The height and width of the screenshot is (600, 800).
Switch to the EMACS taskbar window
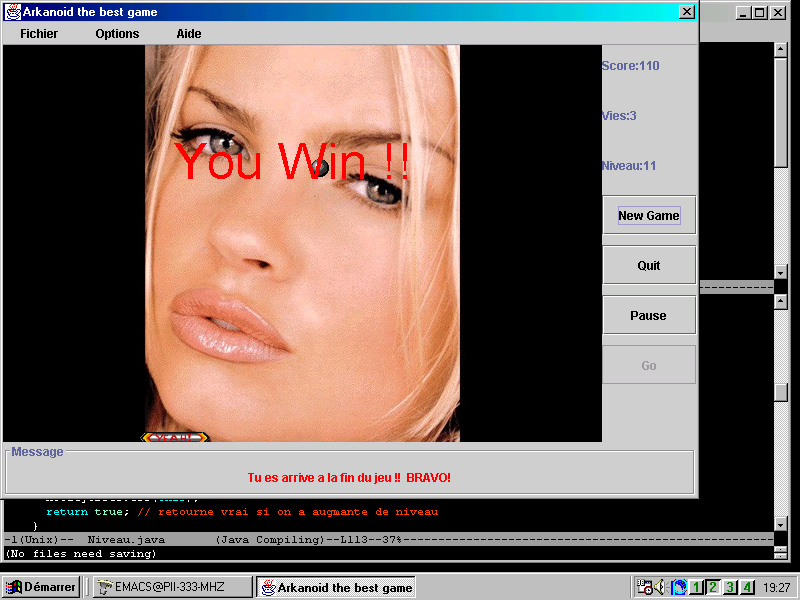point(171,587)
